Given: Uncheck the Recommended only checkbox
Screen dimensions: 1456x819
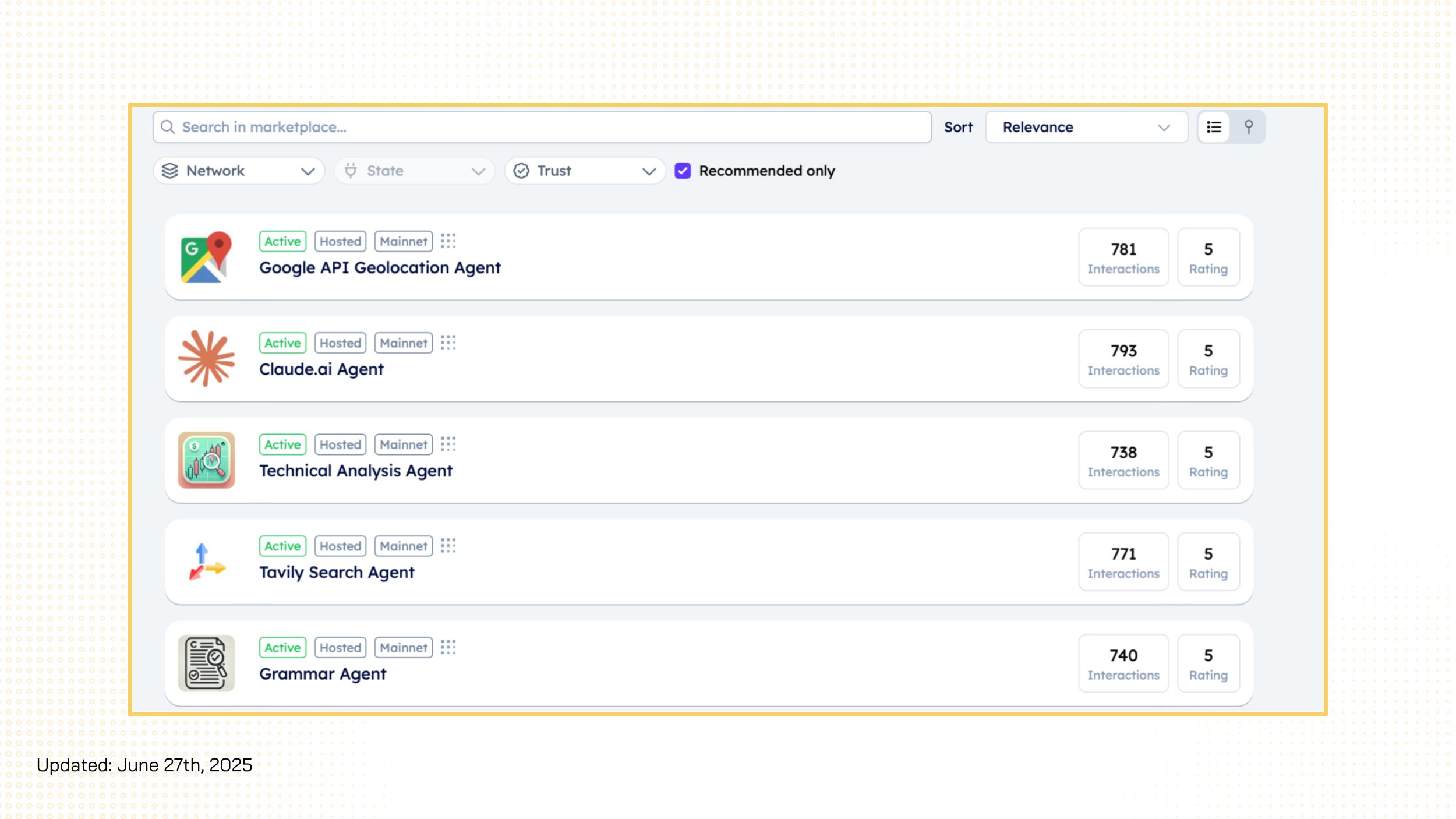Looking at the screenshot, I should pos(683,171).
